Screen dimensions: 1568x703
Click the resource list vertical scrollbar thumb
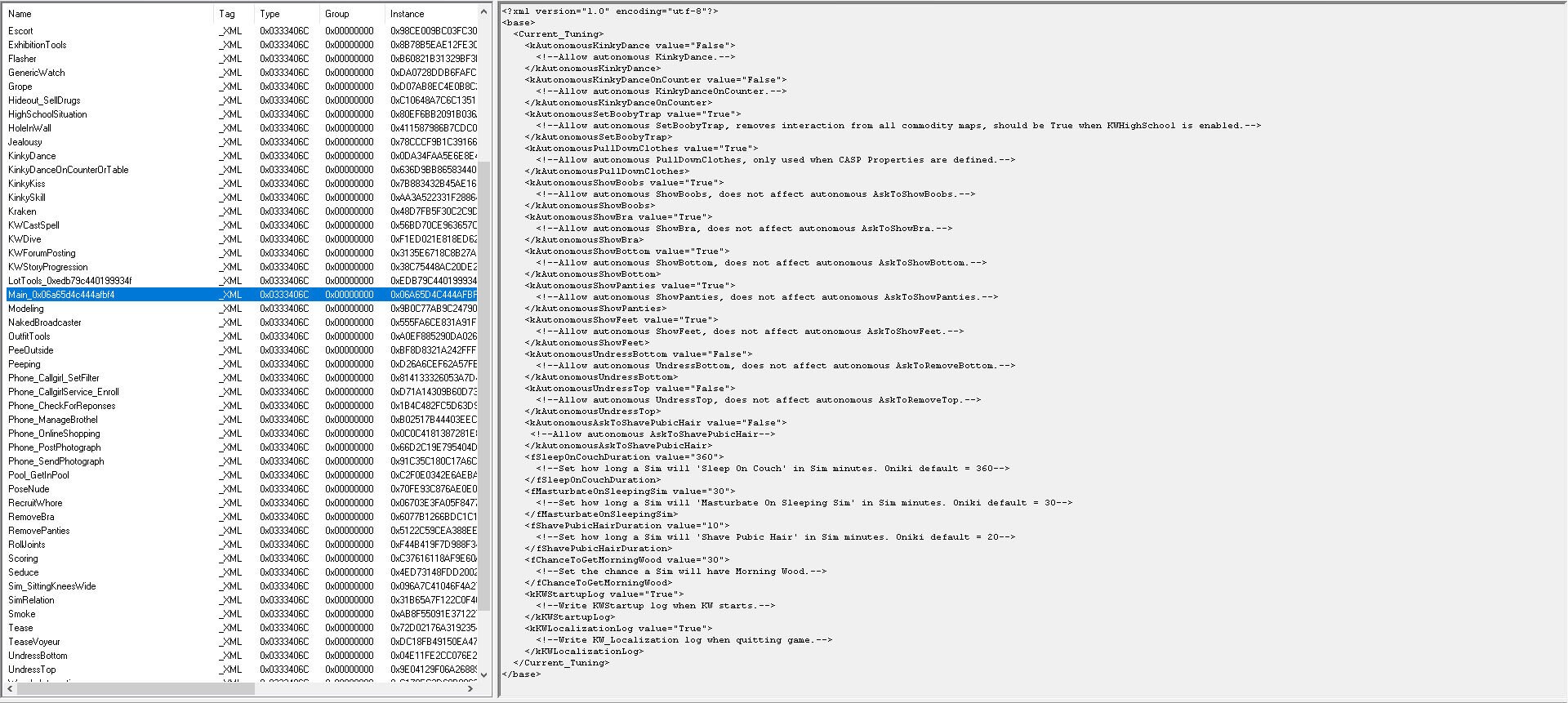483,385
